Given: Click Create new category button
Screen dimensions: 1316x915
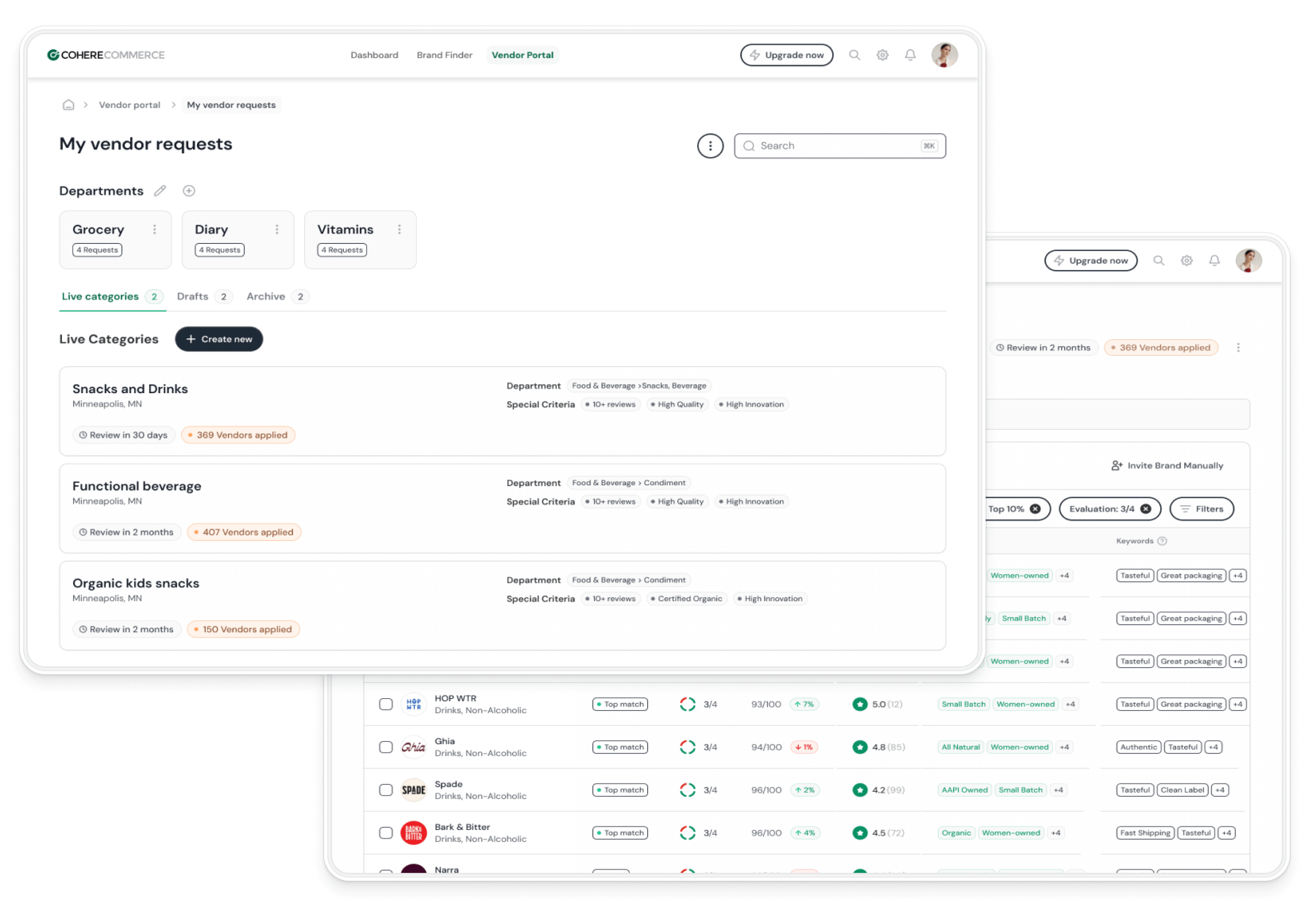Looking at the screenshot, I should click(219, 340).
